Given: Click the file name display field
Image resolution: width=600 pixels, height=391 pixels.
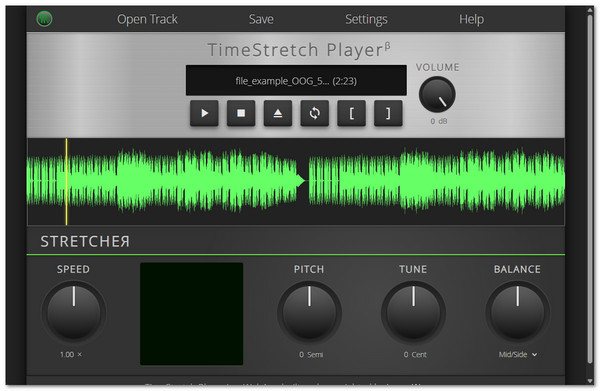Looking at the screenshot, I should point(296,80).
